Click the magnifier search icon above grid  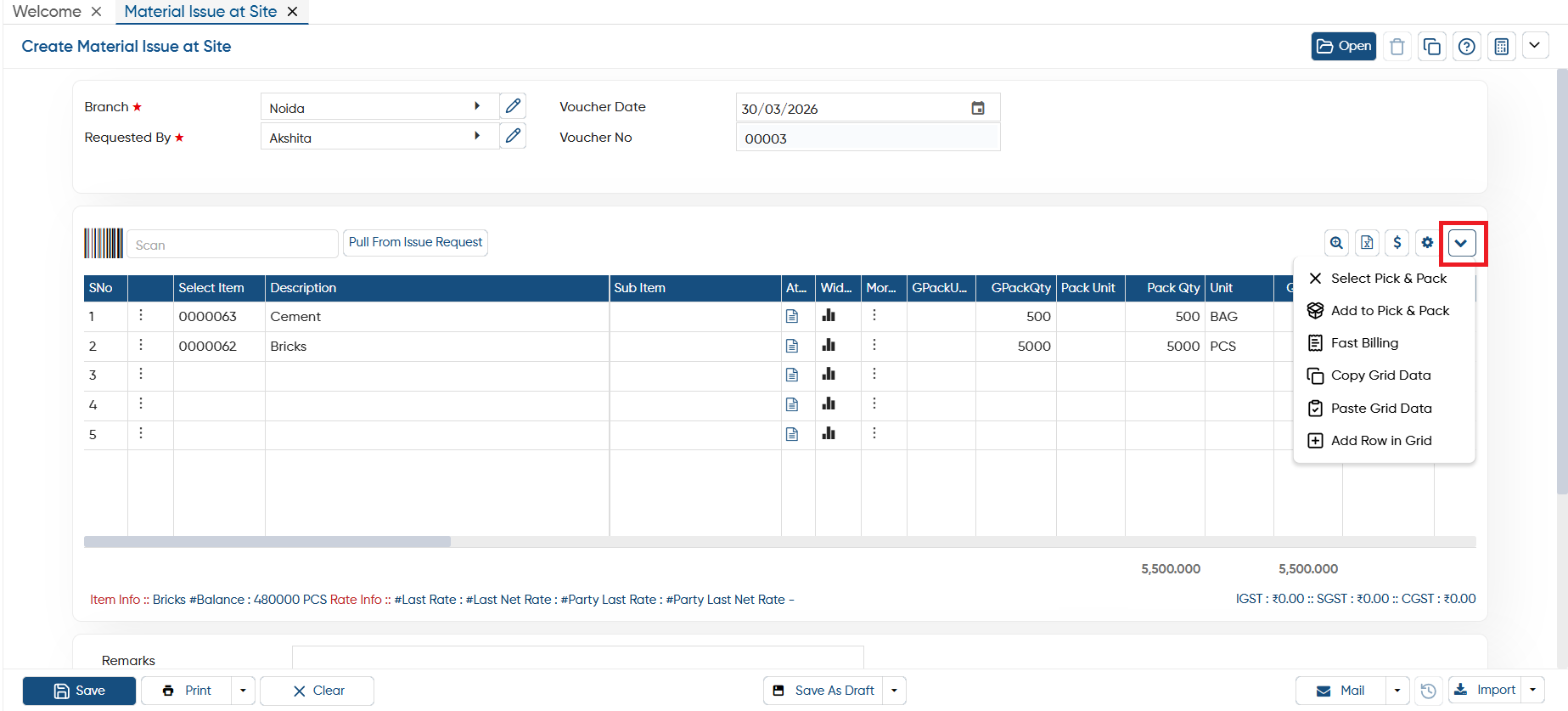pyautogui.click(x=1337, y=243)
